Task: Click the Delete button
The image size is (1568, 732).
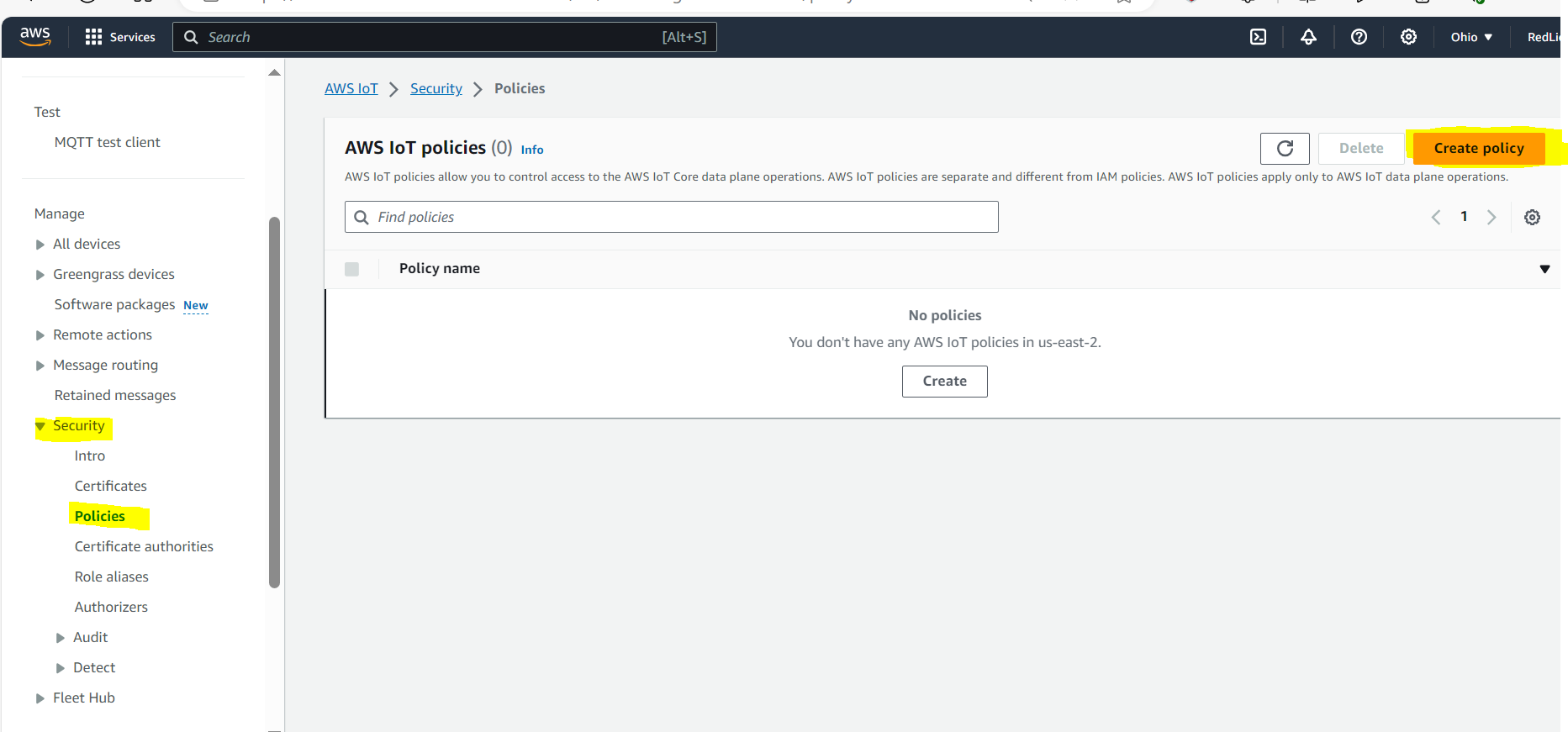Action: [1361, 148]
